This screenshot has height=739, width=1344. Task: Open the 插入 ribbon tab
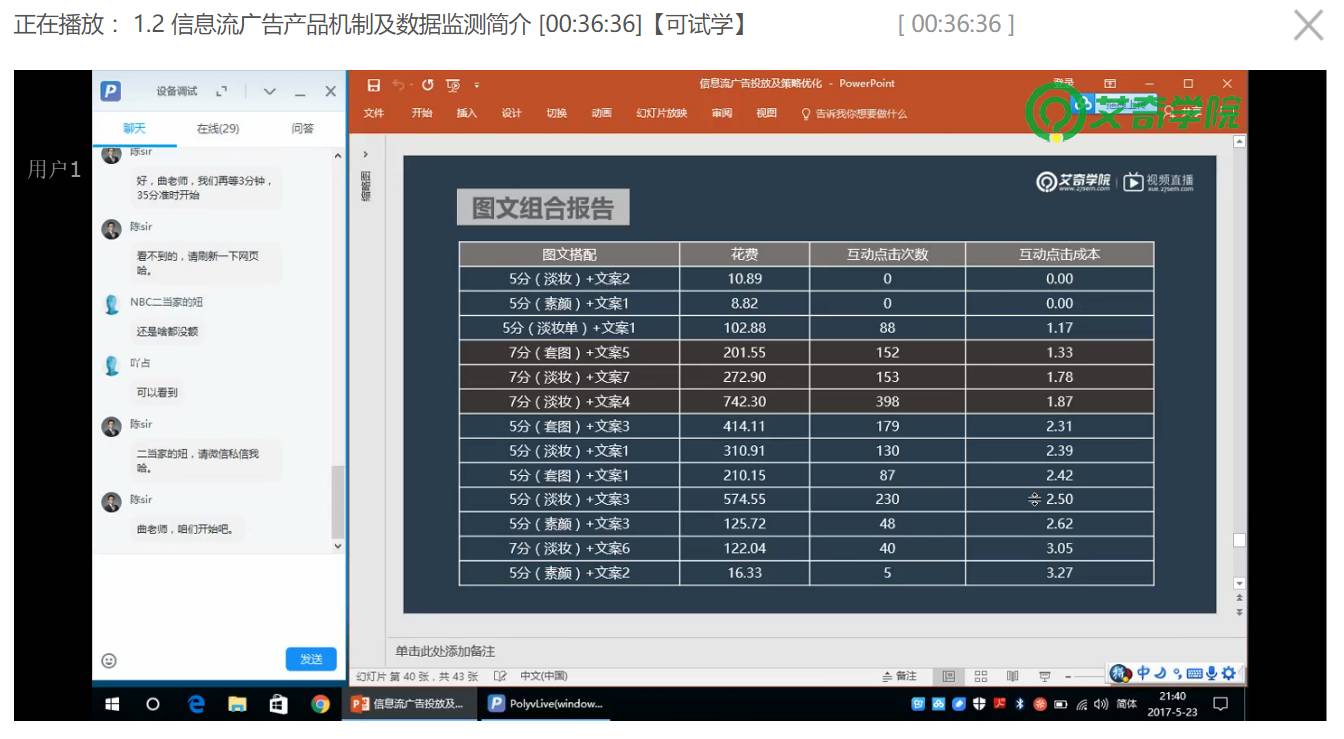tap(467, 113)
